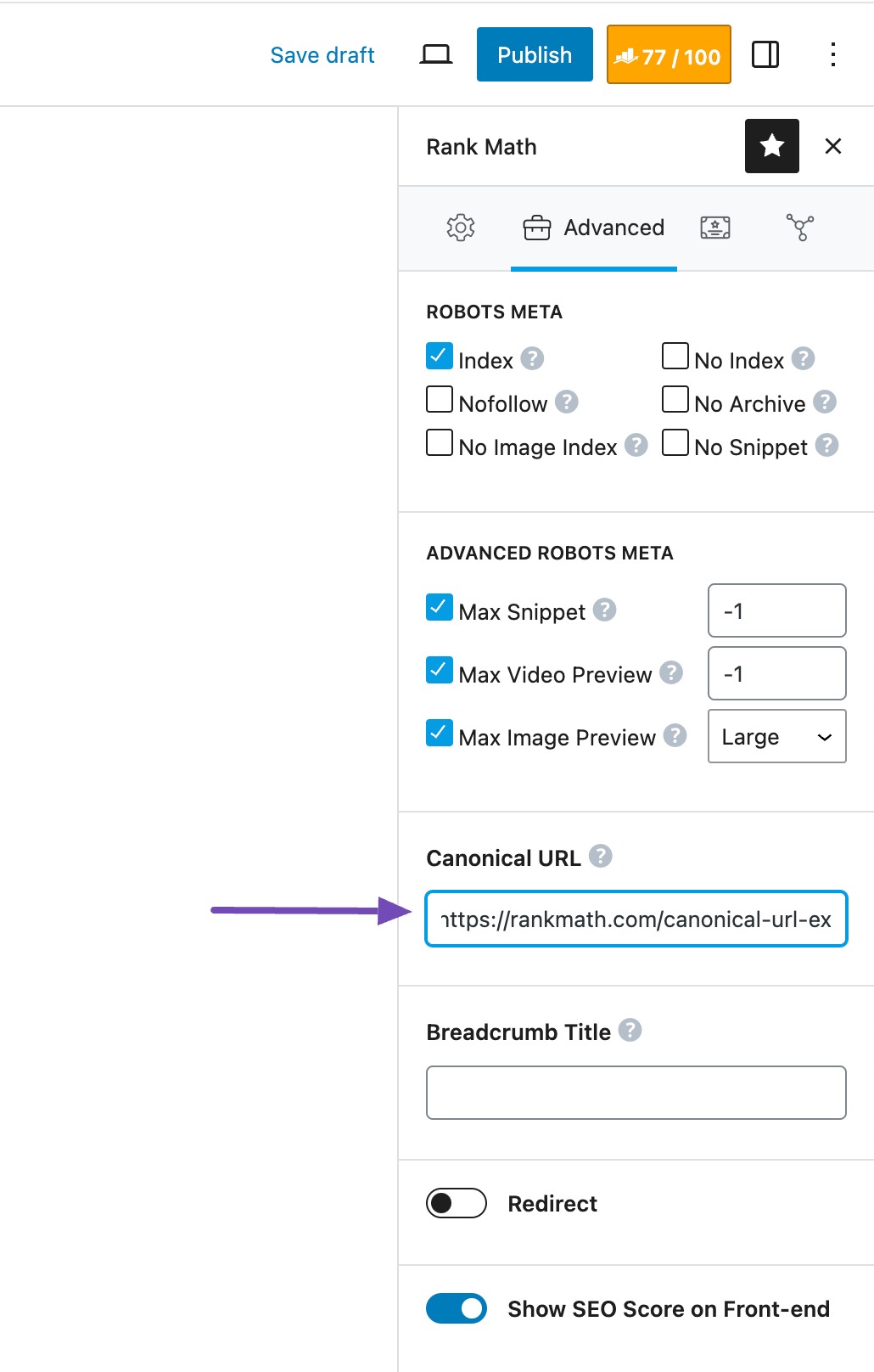Close the Rank Math panel
Image resolution: width=874 pixels, height=1372 pixels.
833,146
